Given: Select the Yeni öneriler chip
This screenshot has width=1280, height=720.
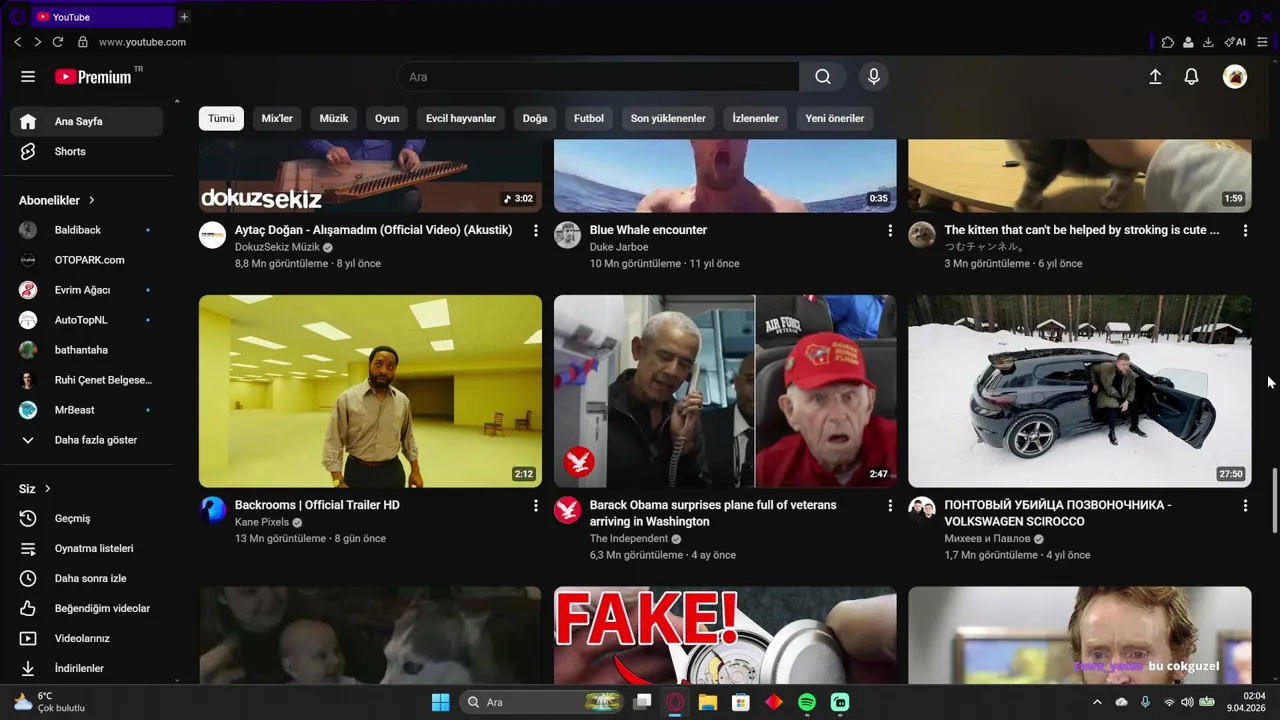Looking at the screenshot, I should click(835, 118).
